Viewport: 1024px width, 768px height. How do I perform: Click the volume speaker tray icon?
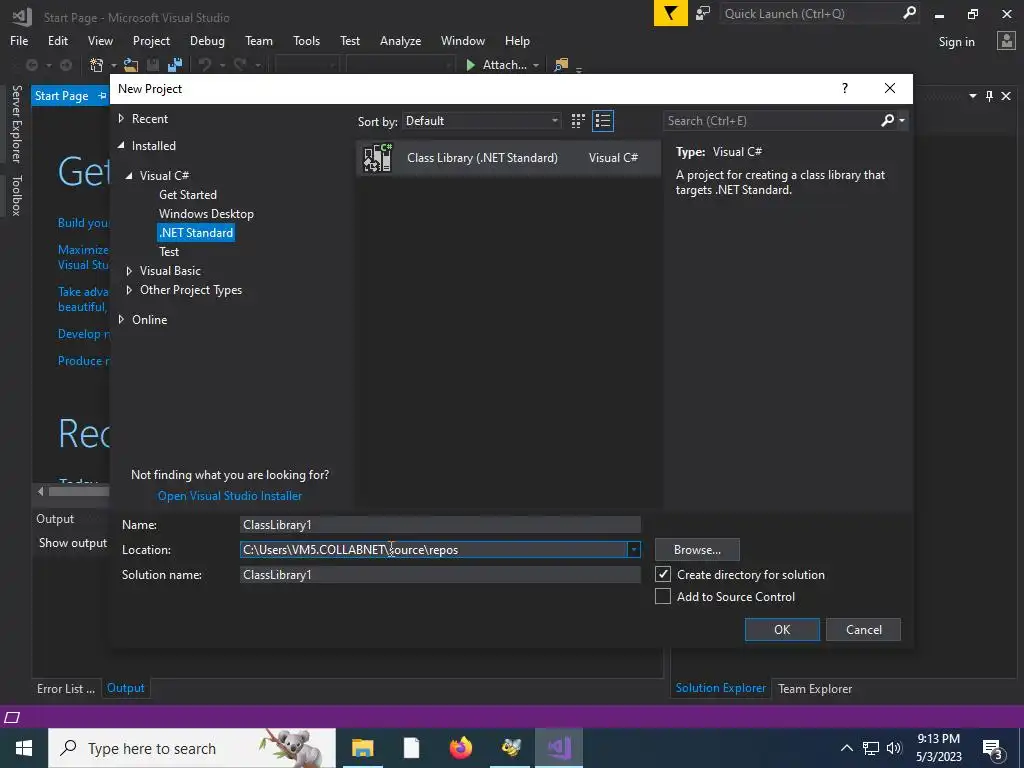(x=894, y=748)
